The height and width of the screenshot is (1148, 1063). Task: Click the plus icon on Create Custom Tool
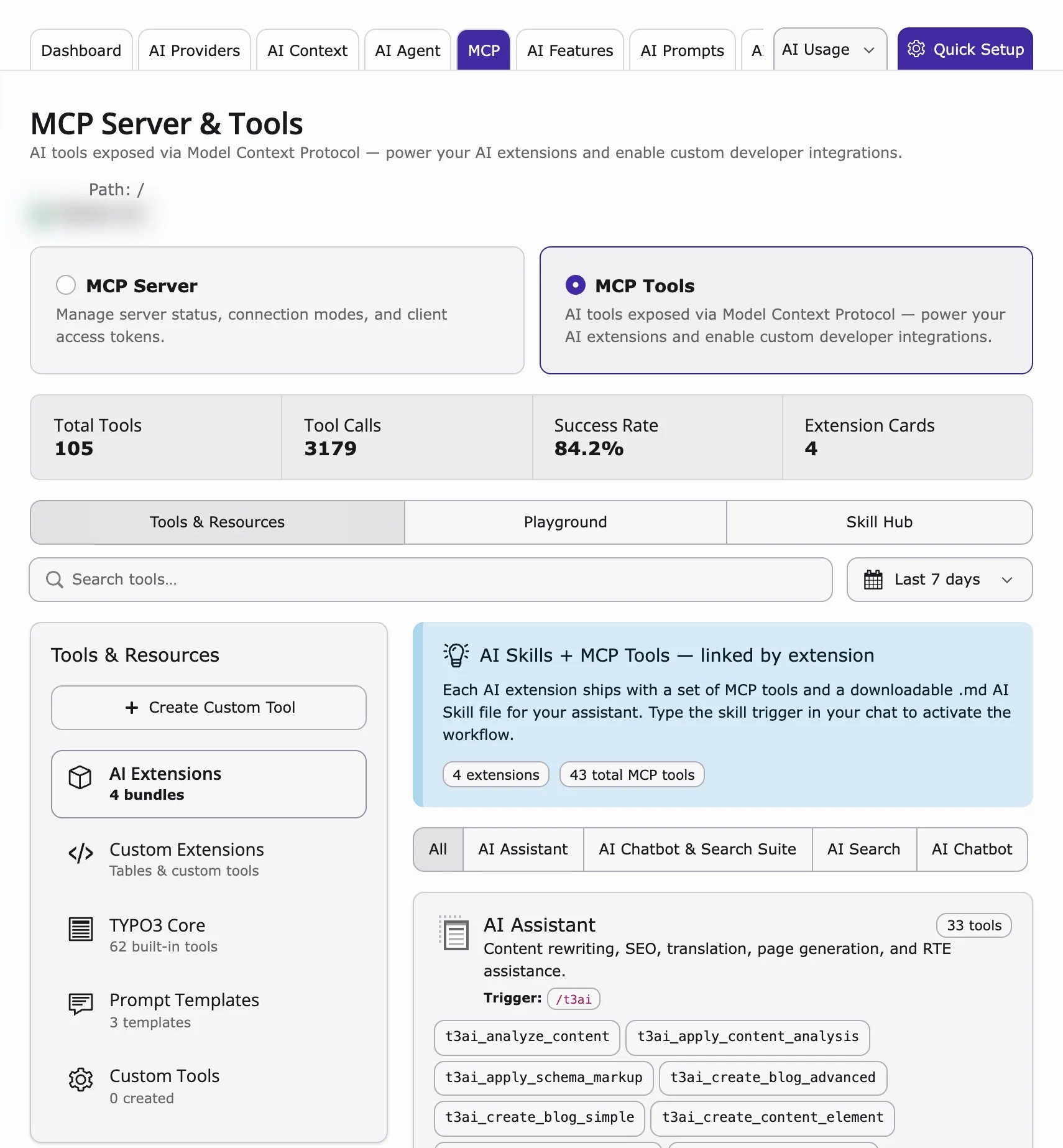coord(132,708)
